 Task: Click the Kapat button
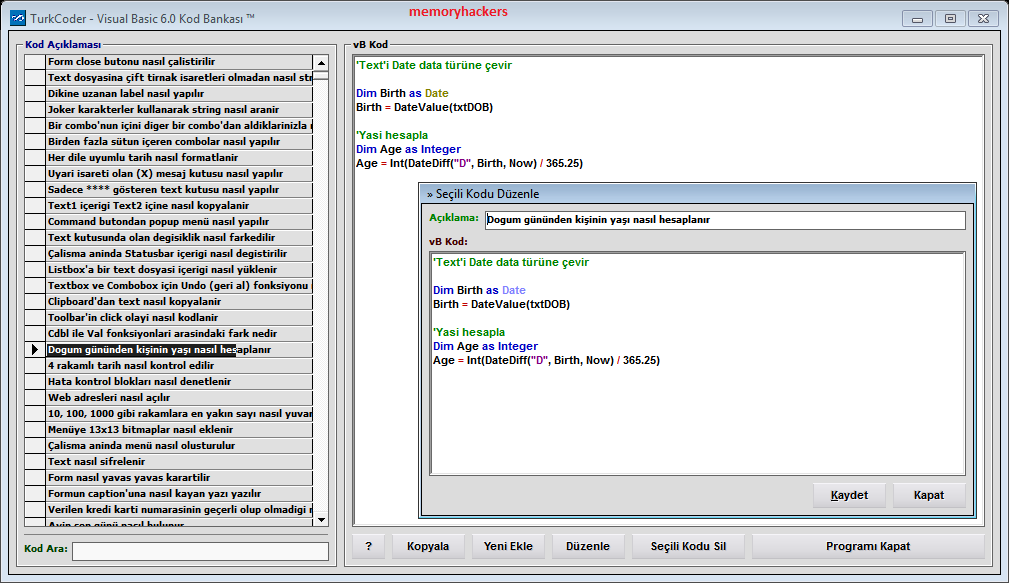pos(929,495)
